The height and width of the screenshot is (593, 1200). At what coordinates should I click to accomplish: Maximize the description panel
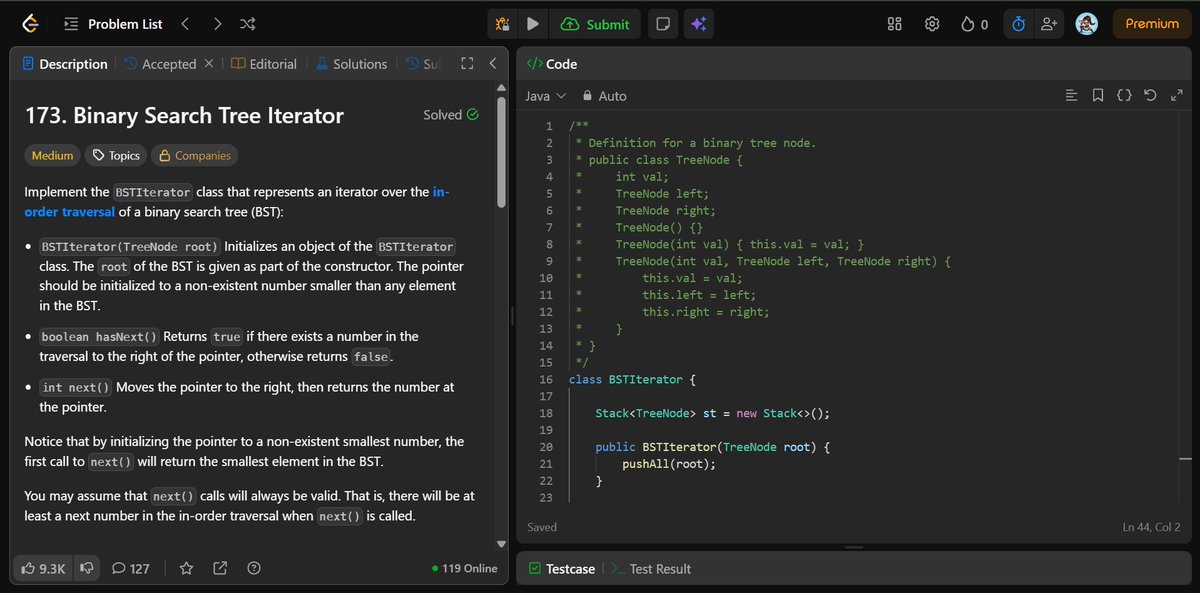point(466,64)
